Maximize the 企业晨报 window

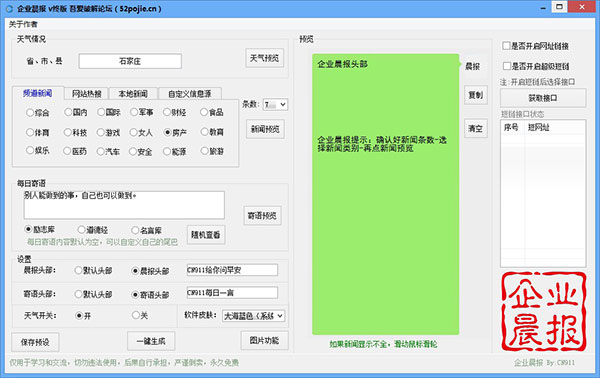click(559, 7)
